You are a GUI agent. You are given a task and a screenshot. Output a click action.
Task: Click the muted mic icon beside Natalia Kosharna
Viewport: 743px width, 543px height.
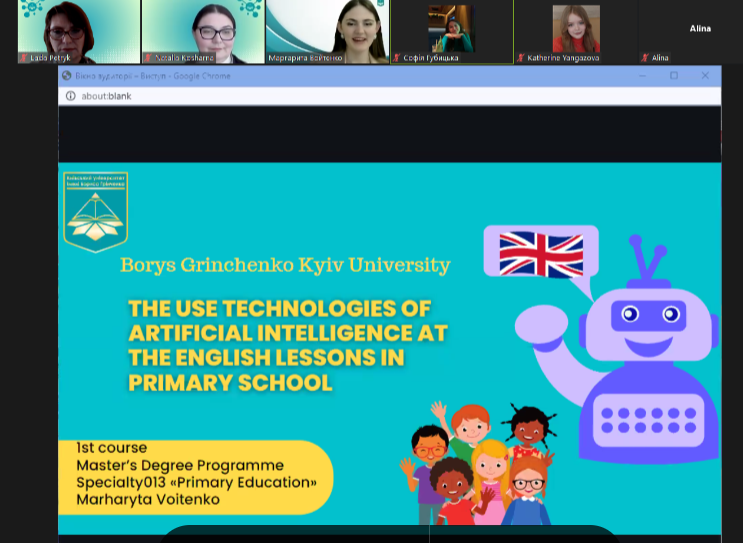pyautogui.click(x=148, y=58)
